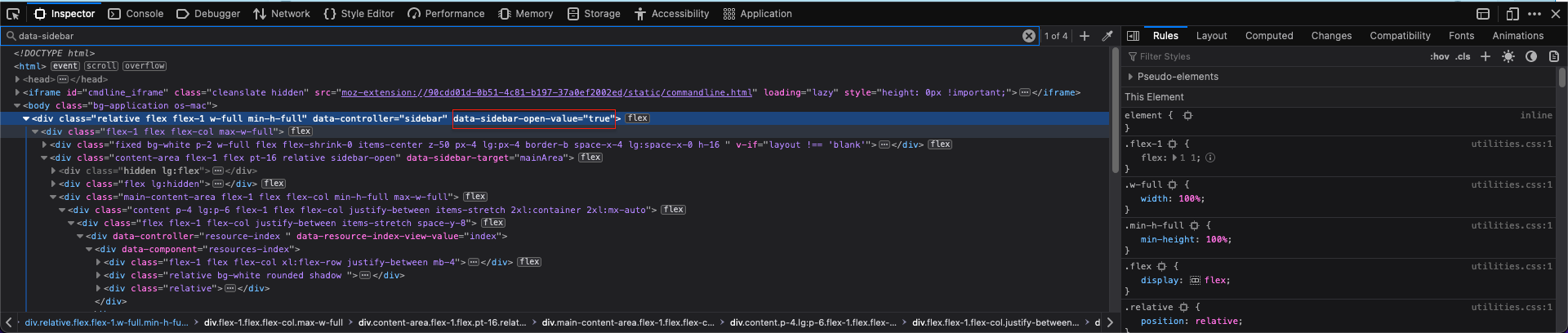Toggle light color scheme simulation
1568x333 pixels.
[x=1508, y=56]
